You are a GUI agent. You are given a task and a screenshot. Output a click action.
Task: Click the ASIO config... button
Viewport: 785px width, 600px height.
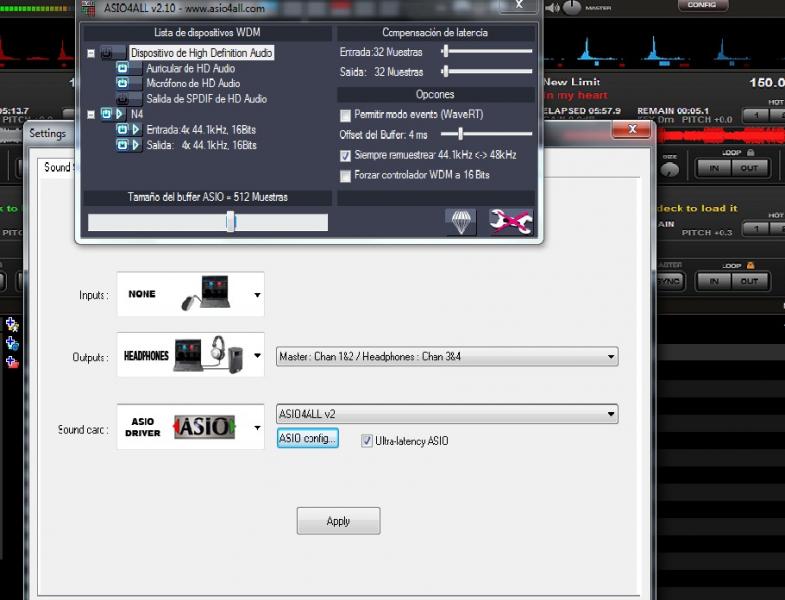pos(307,438)
